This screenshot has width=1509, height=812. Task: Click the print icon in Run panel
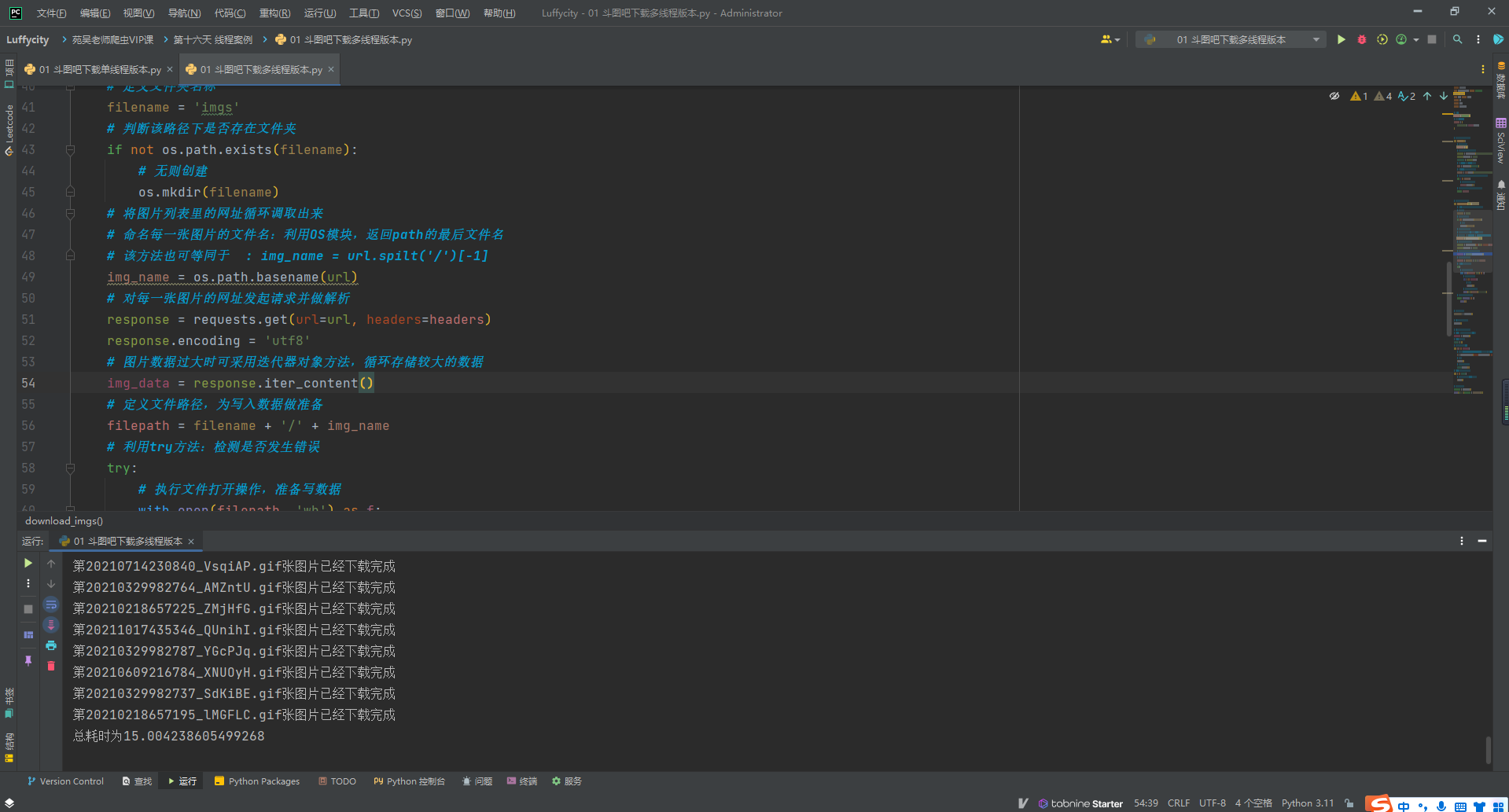[51, 645]
